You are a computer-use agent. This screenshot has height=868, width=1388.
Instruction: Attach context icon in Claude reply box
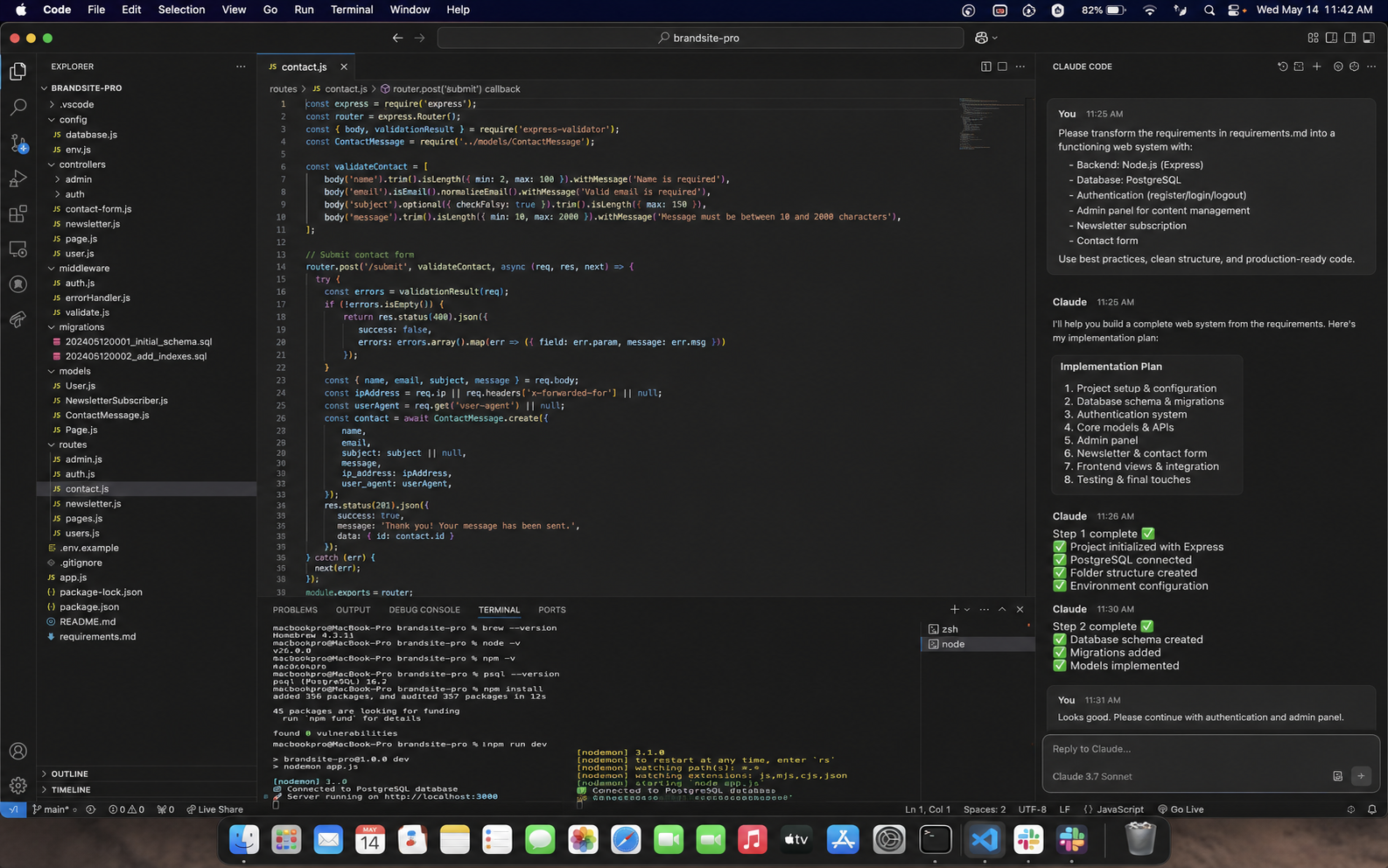pos(1337,776)
